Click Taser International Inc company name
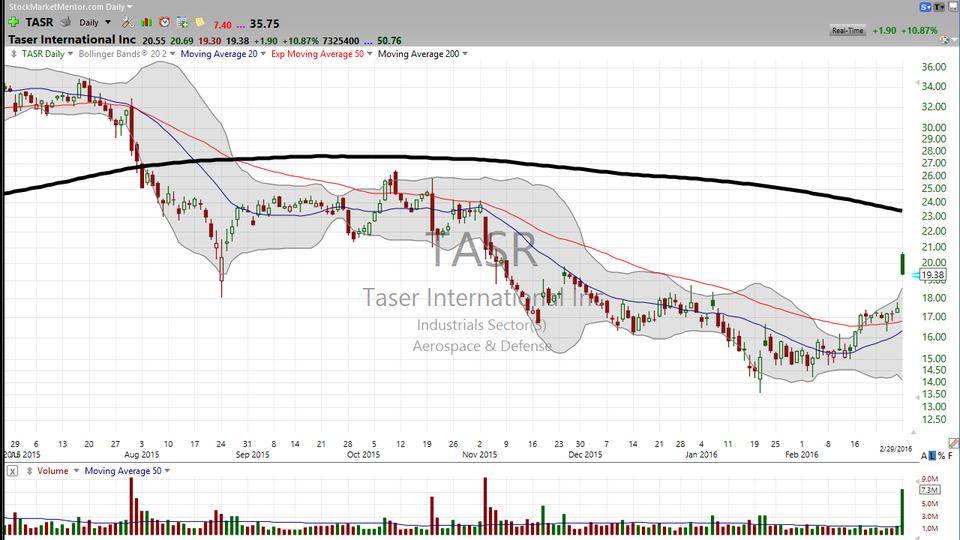The height and width of the screenshot is (540, 960). (x=72, y=40)
